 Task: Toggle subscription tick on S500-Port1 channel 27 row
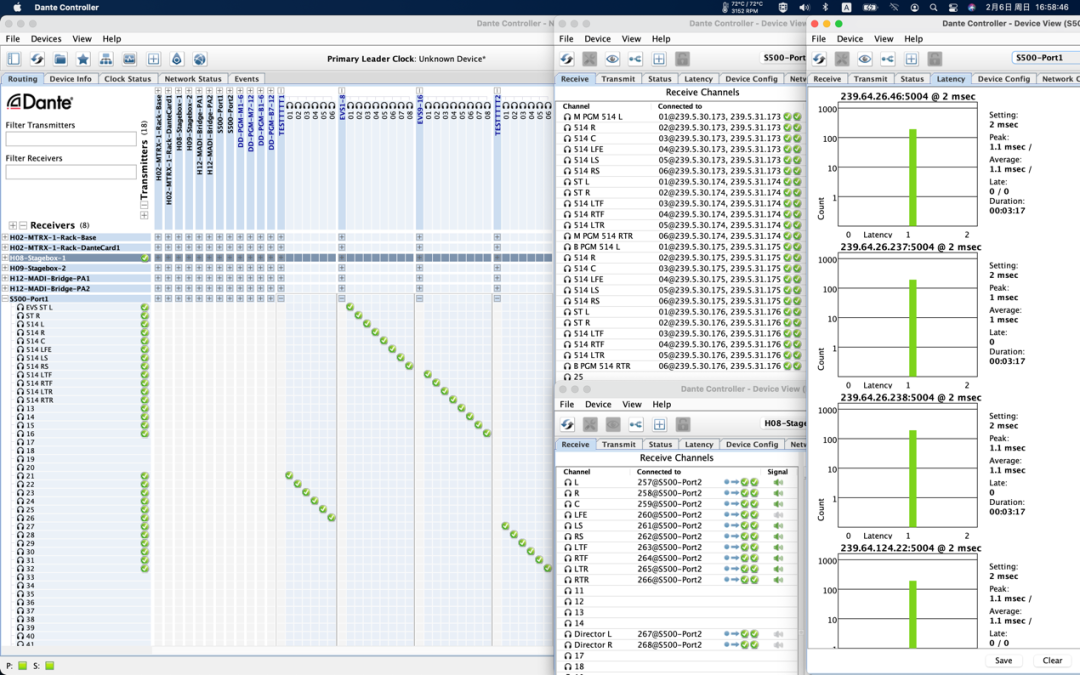506,526
